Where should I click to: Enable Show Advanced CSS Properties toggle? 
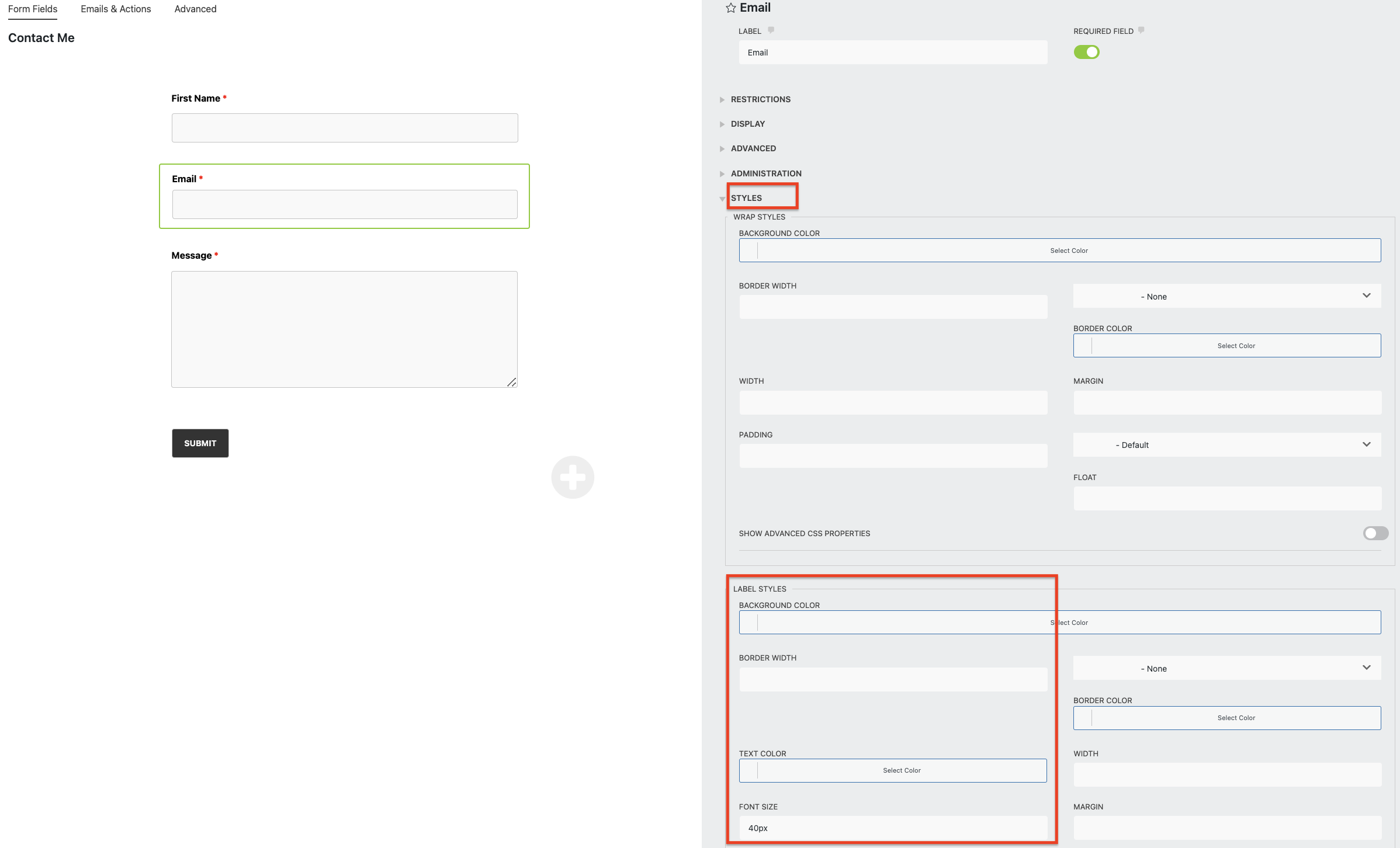pyautogui.click(x=1375, y=533)
